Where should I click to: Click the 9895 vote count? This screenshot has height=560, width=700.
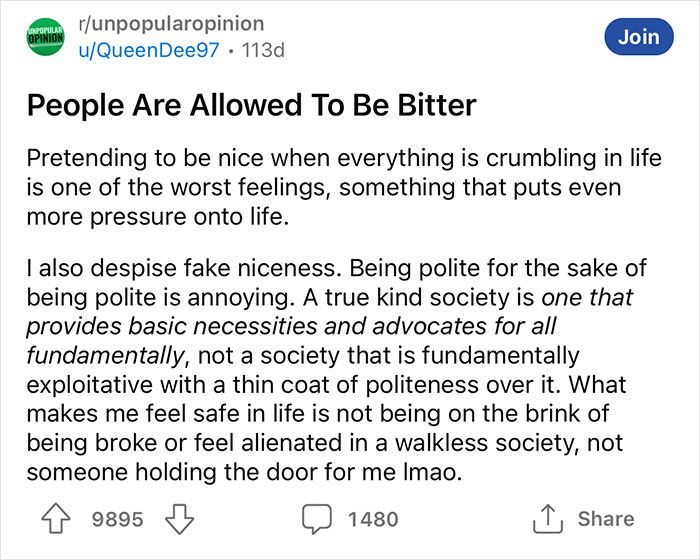click(117, 518)
